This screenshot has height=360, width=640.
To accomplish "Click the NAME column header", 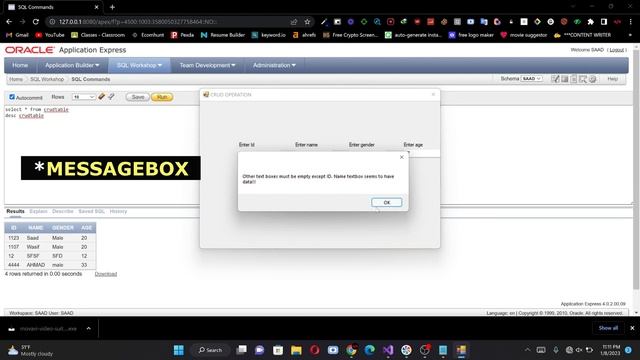I will pyautogui.click(x=36, y=228).
